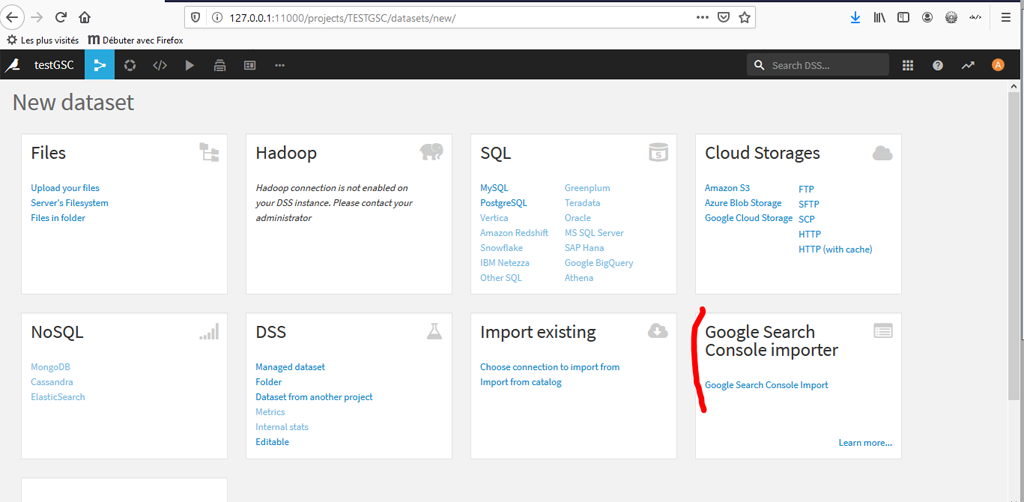Open the testGSC project menu item
Viewport: 1024px width, 502px height.
(54, 65)
